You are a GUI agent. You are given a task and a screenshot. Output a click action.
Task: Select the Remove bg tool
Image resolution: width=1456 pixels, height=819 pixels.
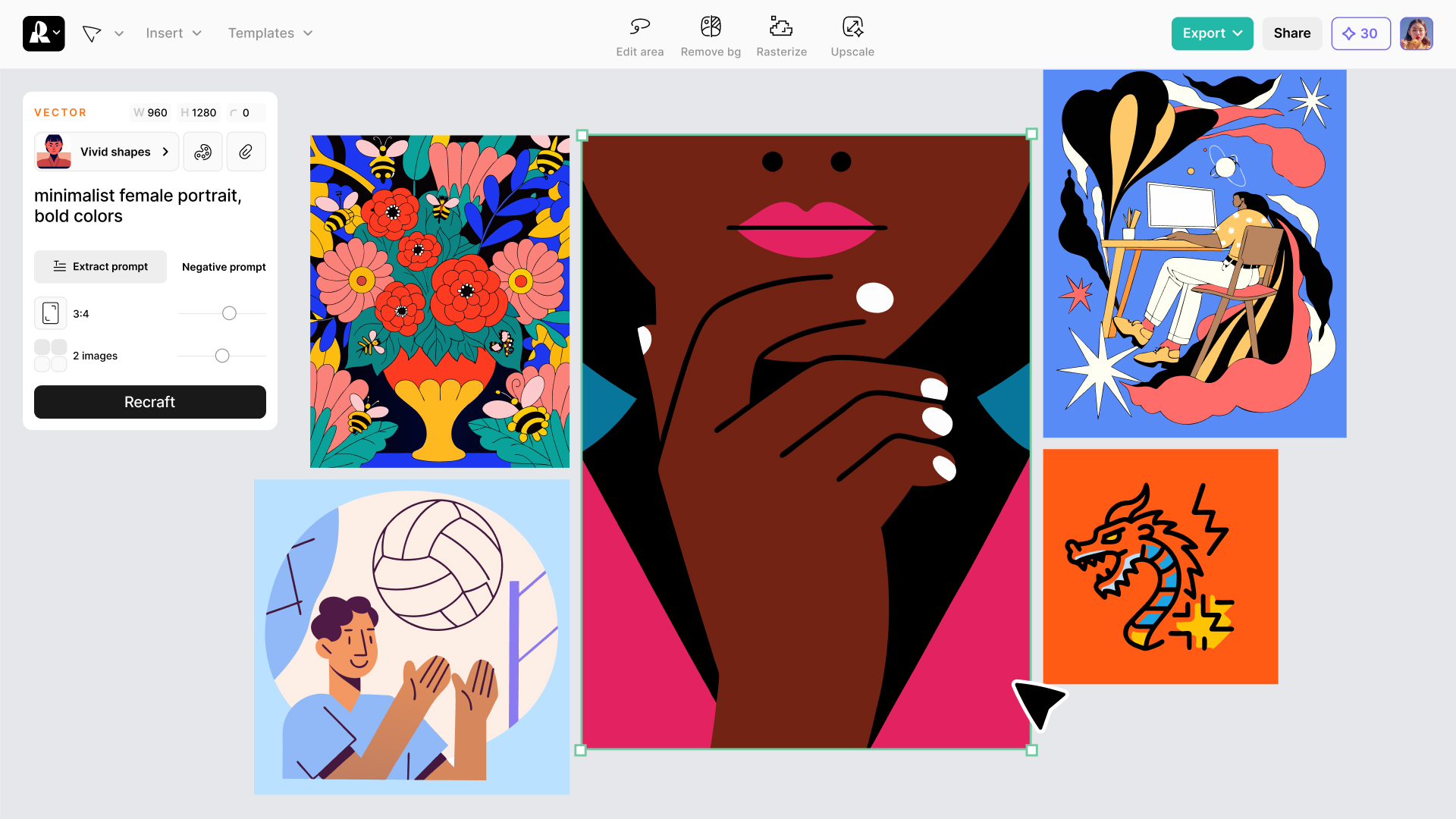pyautogui.click(x=711, y=27)
